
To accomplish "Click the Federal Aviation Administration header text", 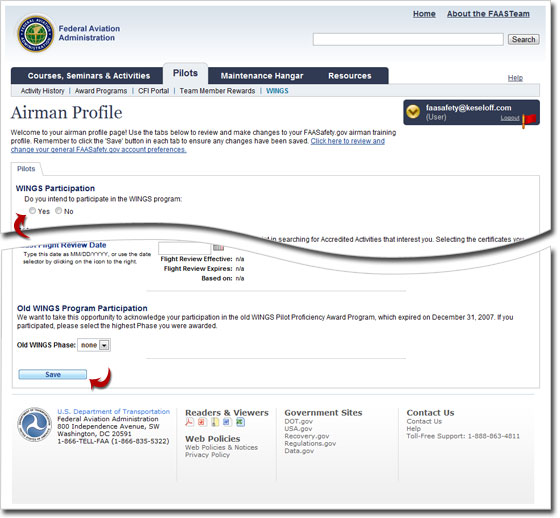I will 89,33.
